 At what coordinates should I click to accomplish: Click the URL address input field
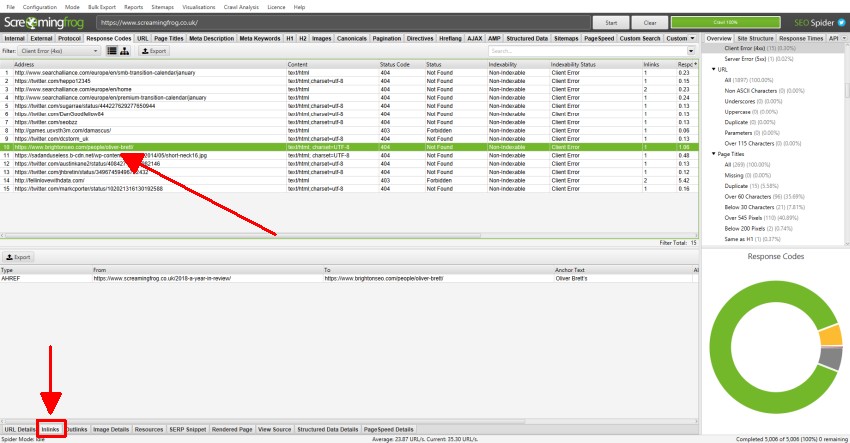343,23
